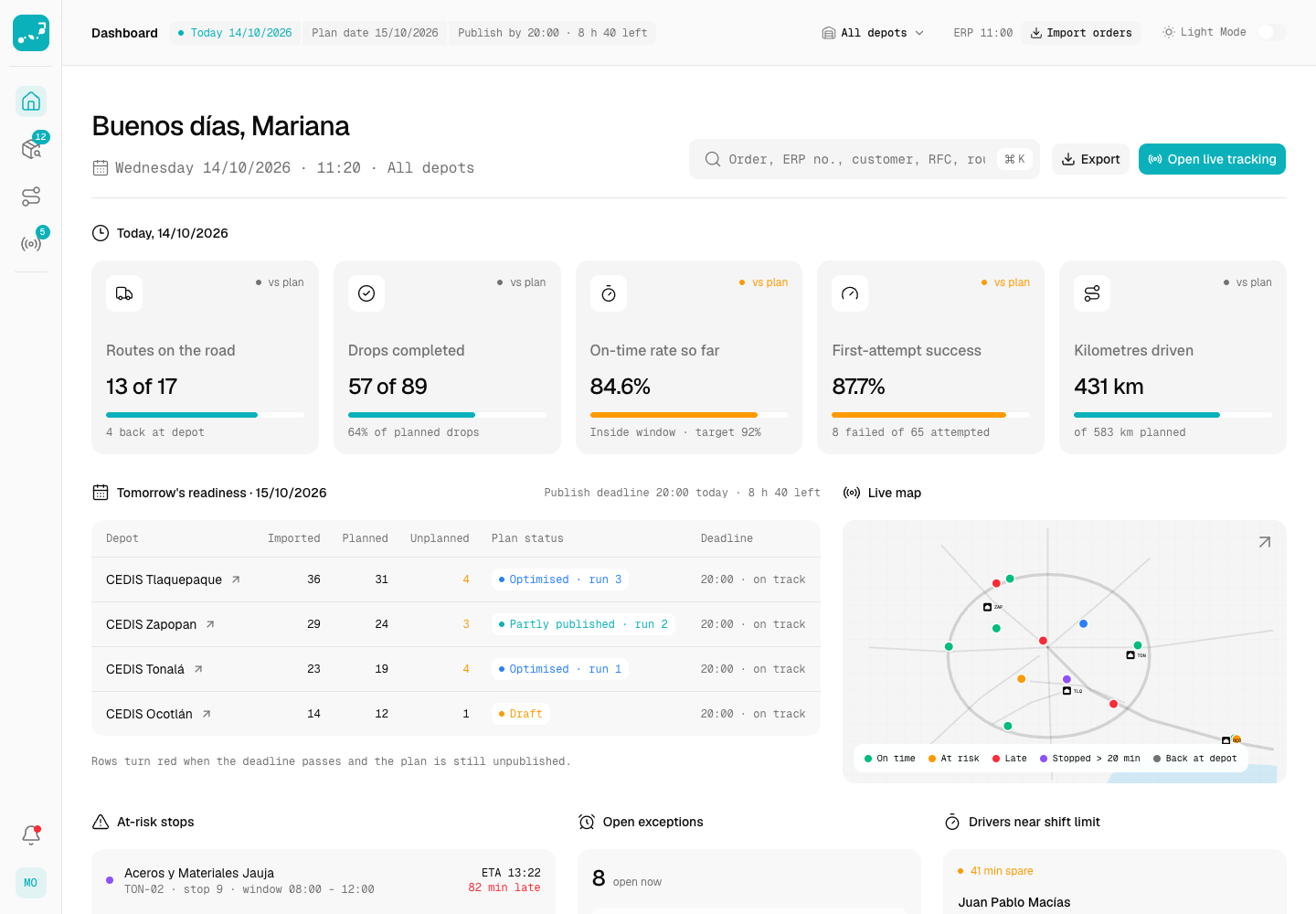Click the app logo in the sidebar
Screen dimensions: 1316x914
[x=31, y=33]
